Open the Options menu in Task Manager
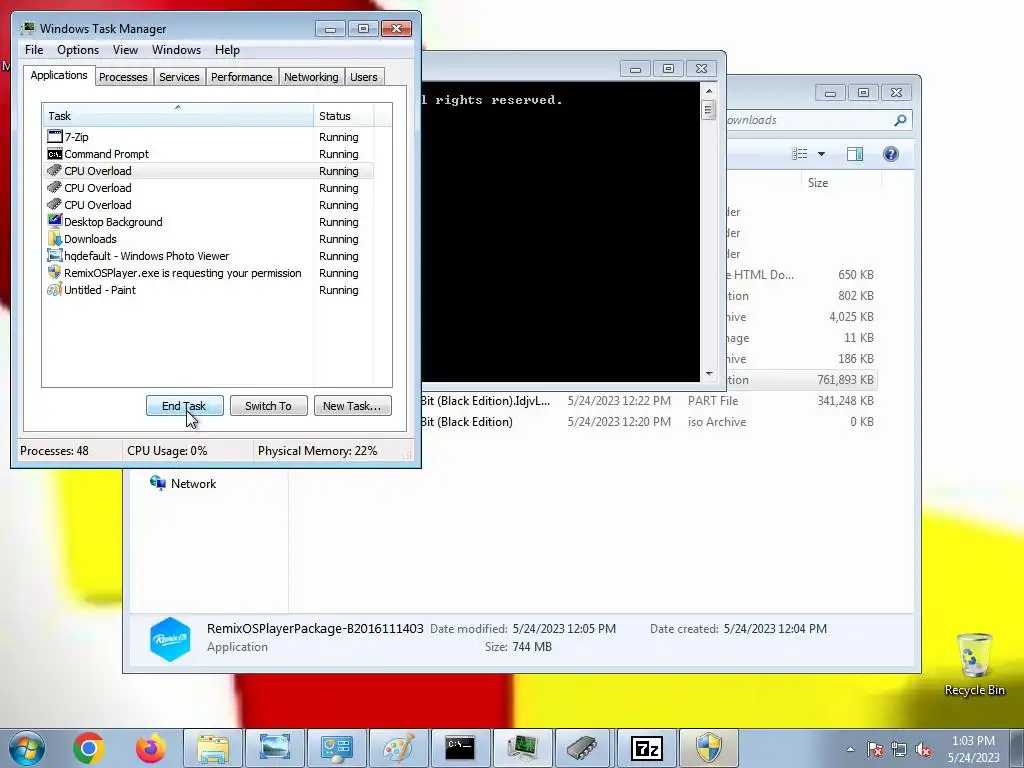Viewport: 1024px width, 768px height. [78, 50]
